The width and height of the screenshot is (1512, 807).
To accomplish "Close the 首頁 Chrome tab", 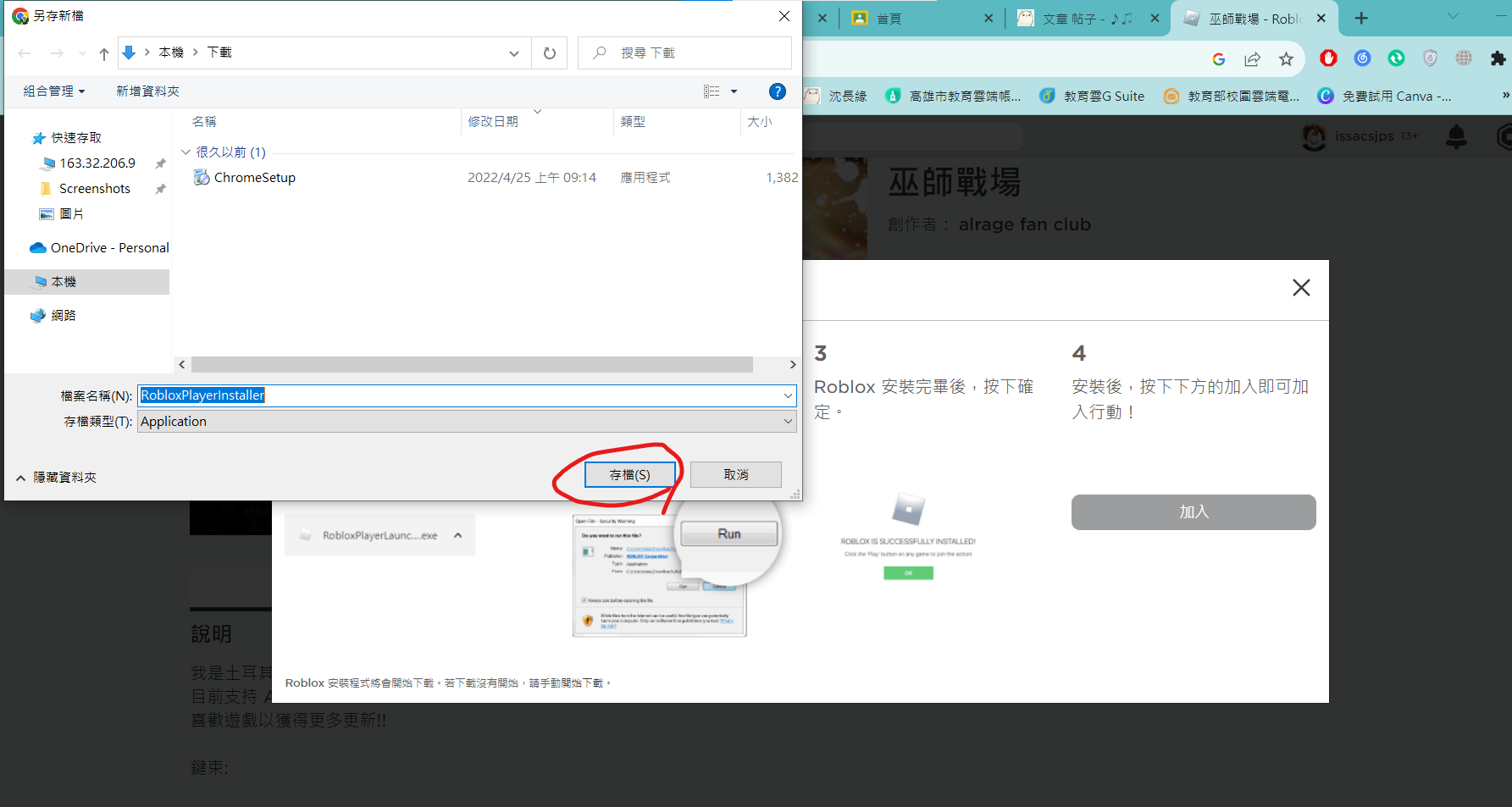I will coord(989,19).
